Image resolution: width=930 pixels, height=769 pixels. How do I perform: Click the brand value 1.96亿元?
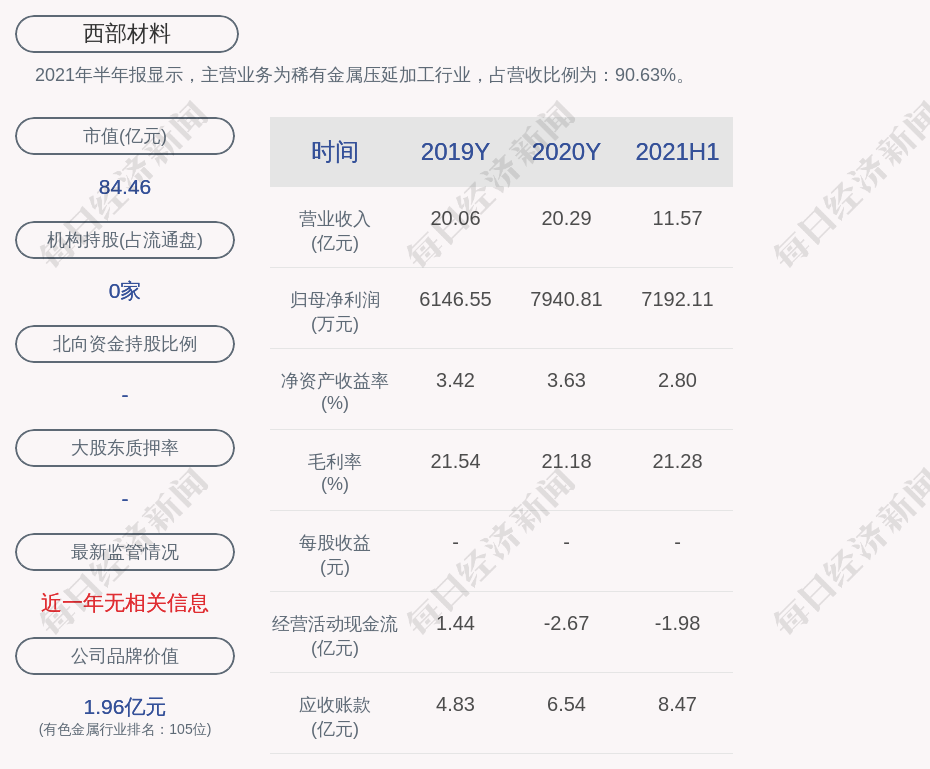[125, 707]
